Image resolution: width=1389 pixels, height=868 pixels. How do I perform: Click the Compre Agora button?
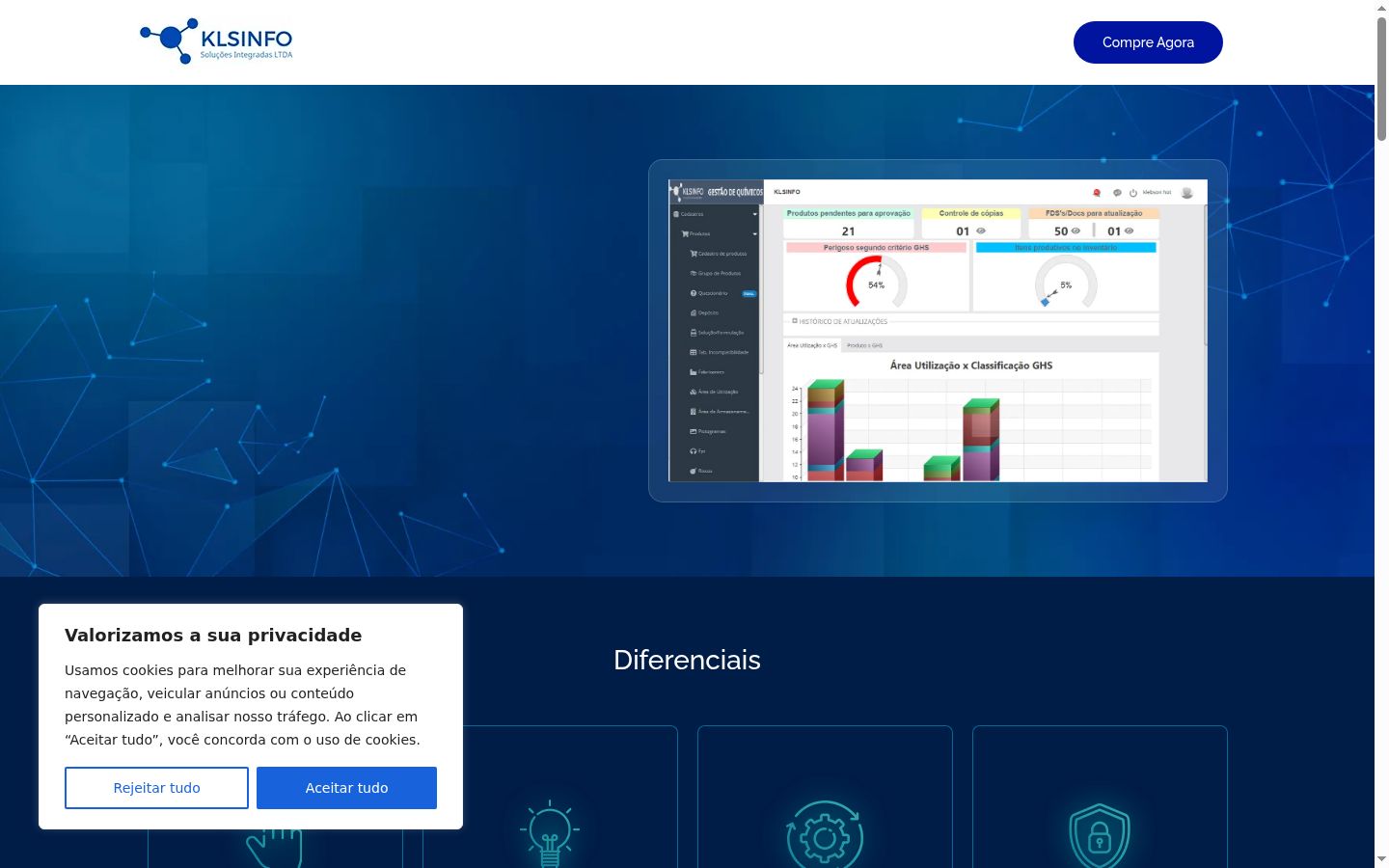(1148, 42)
